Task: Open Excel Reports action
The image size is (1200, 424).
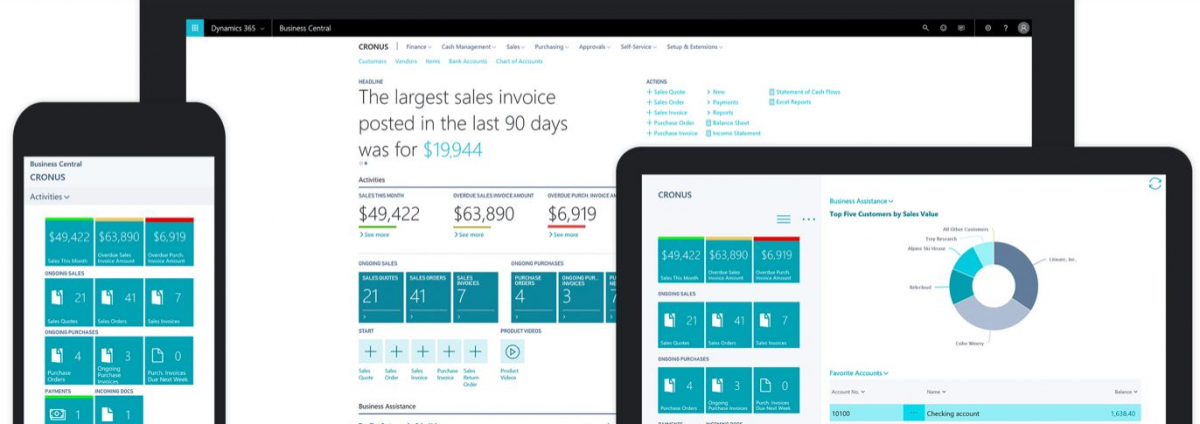Action: [x=790, y=102]
